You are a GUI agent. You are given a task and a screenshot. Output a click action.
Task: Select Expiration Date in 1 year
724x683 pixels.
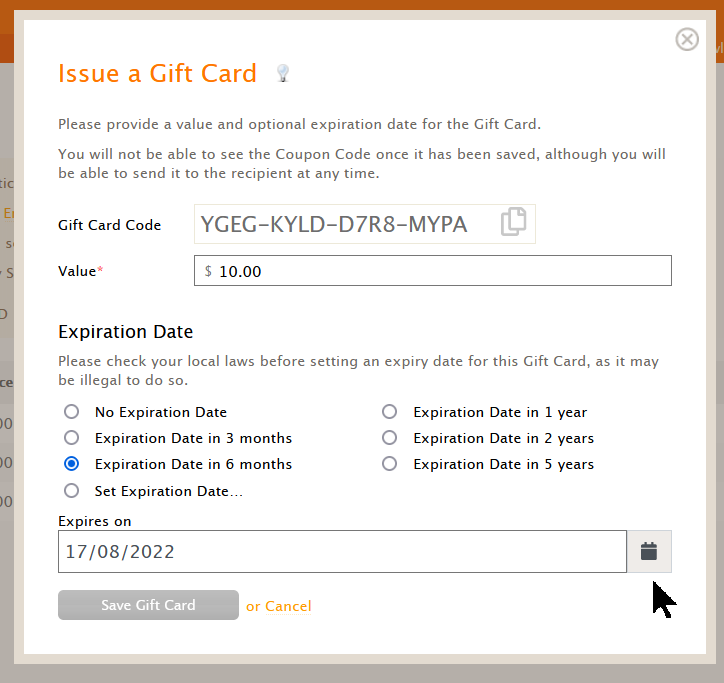pos(389,411)
